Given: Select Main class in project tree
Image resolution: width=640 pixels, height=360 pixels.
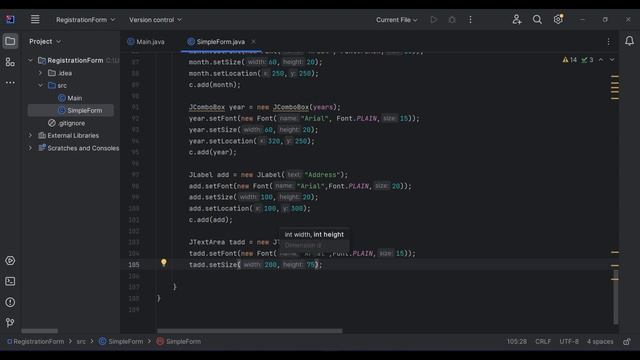Looking at the screenshot, I should [x=70, y=98].
